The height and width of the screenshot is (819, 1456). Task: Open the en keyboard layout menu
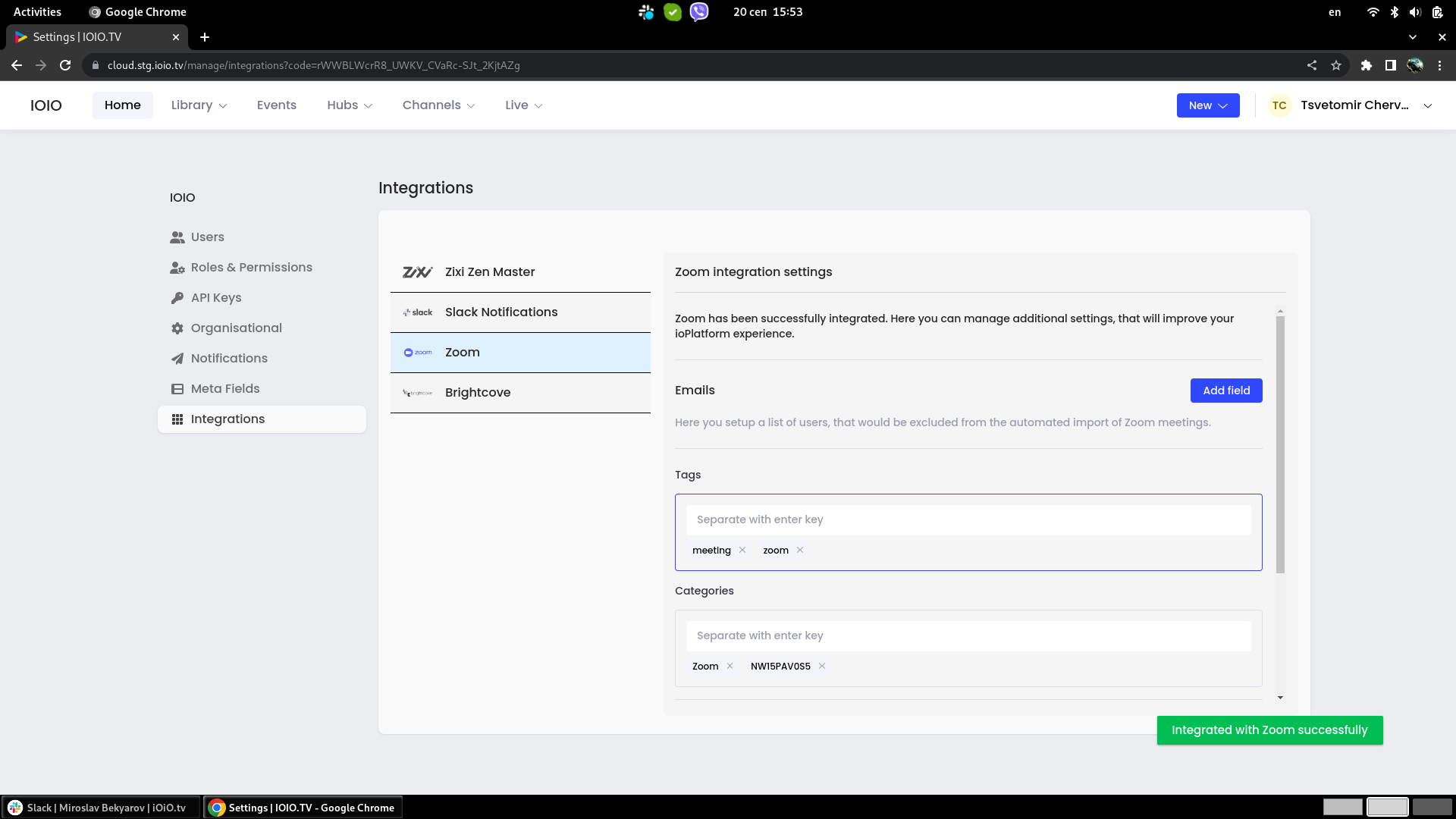coord(1335,12)
